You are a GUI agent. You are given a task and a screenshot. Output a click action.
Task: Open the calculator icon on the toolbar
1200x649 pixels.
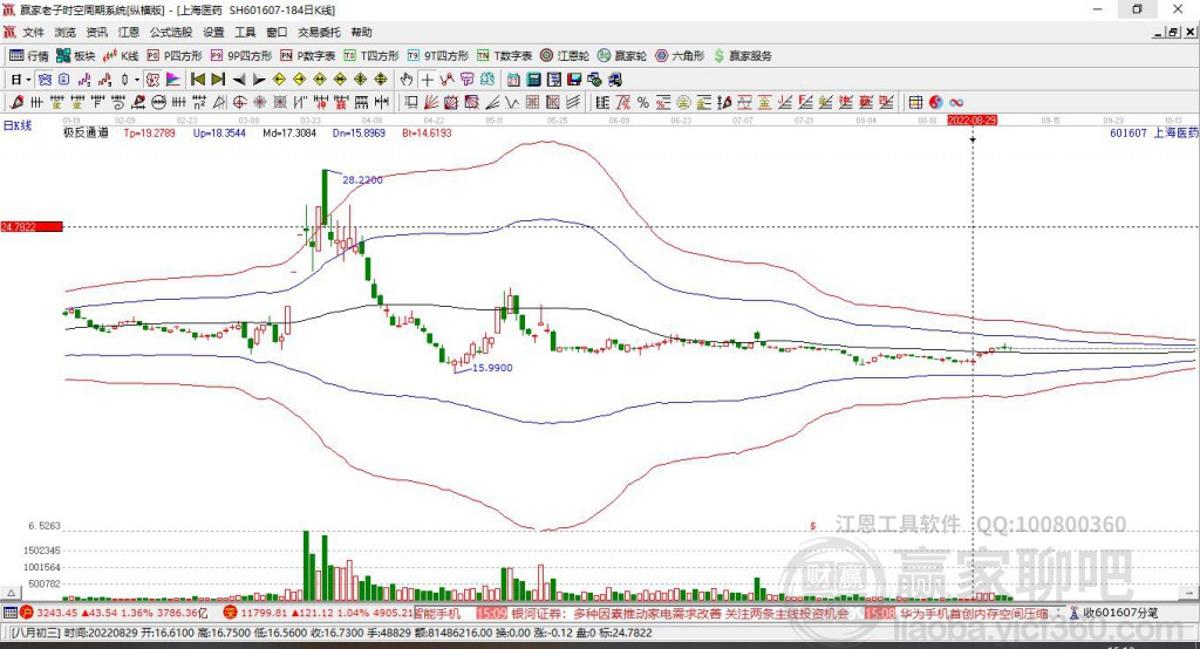click(x=532, y=78)
